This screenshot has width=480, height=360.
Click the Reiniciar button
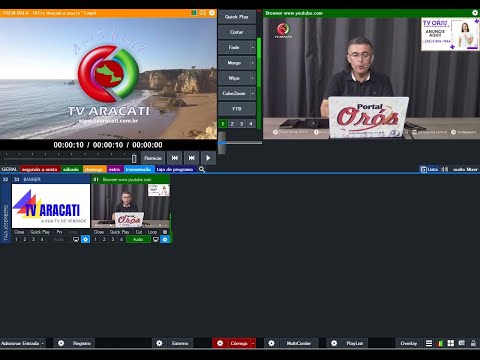[153, 158]
